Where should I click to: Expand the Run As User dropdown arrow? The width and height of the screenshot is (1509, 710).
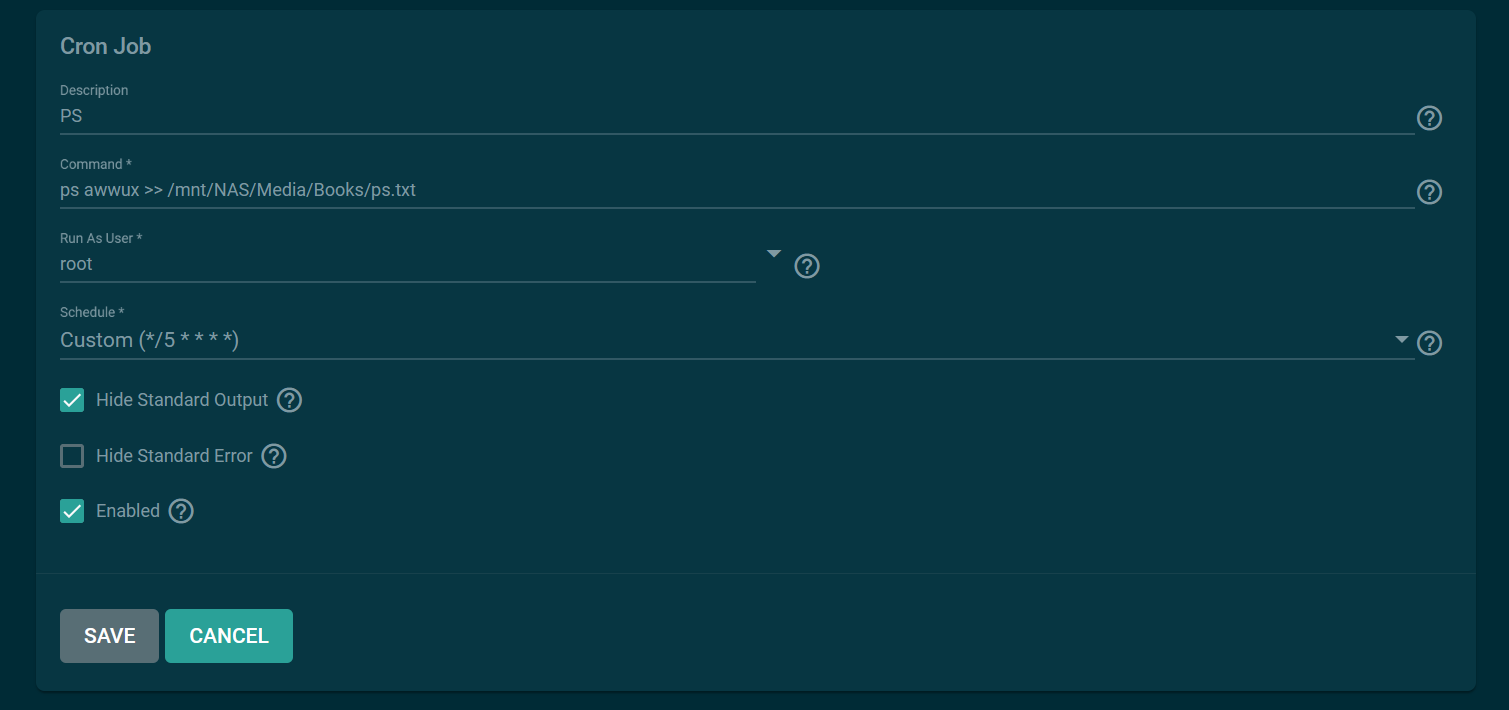773,254
